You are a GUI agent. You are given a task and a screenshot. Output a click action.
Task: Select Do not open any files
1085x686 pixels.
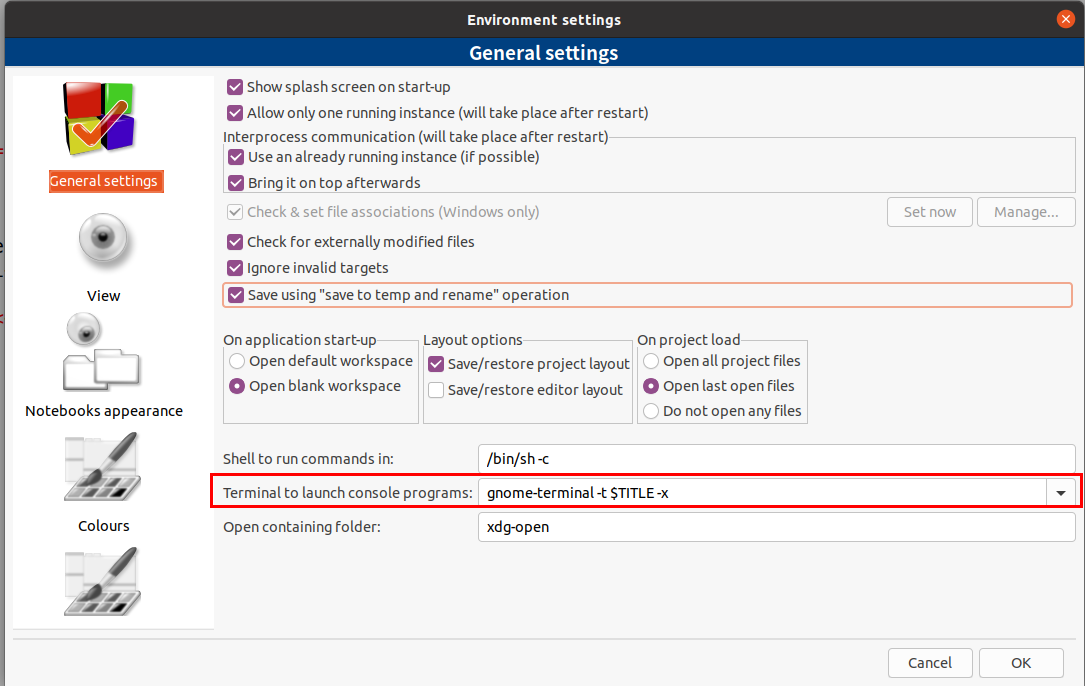tap(651, 411)
